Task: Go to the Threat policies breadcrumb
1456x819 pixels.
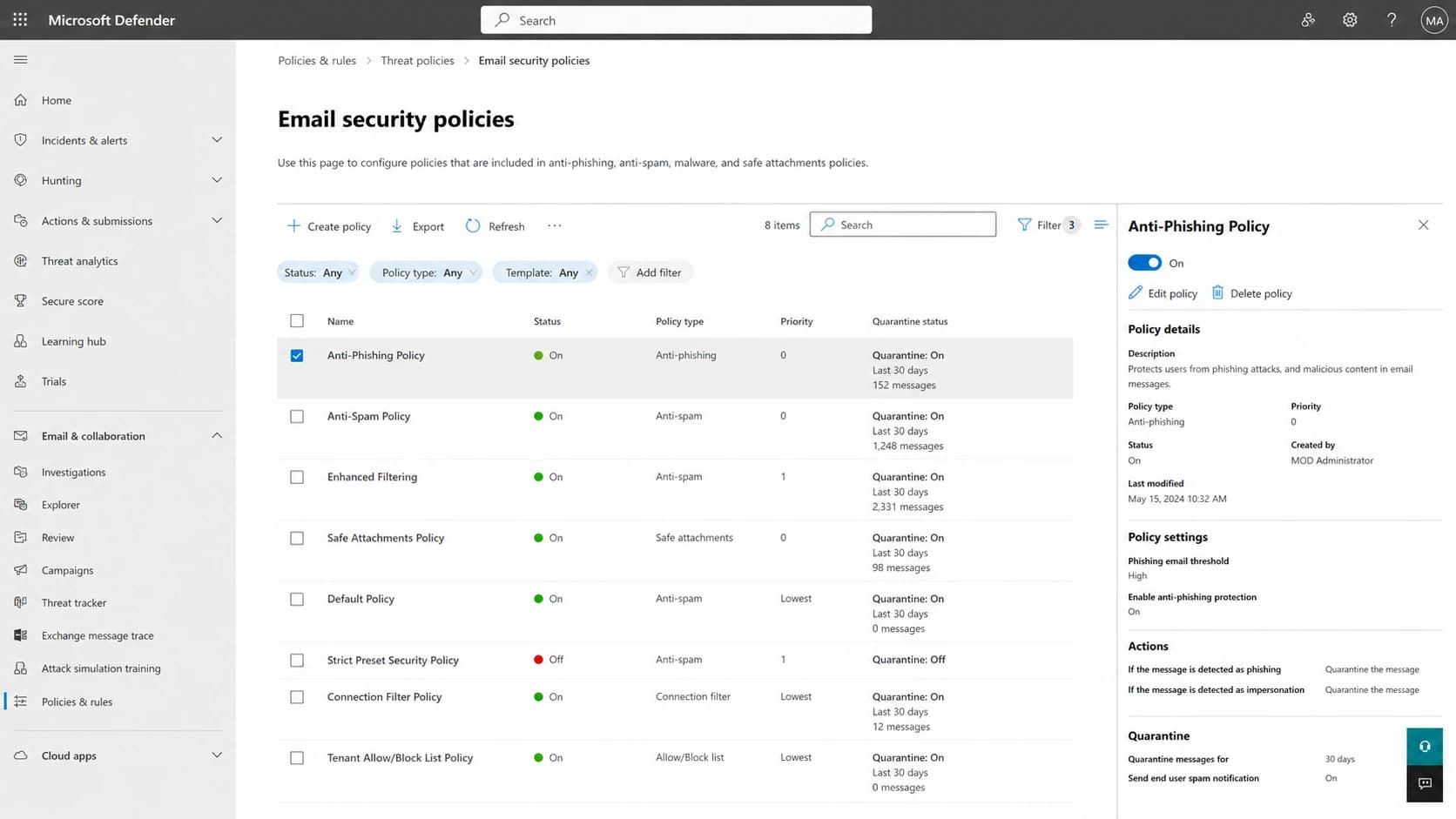Action: (x=417, y=60)
